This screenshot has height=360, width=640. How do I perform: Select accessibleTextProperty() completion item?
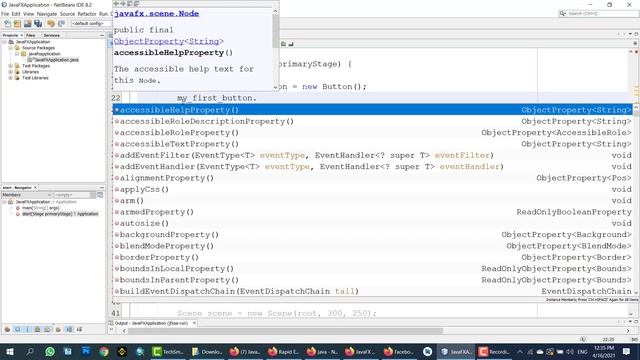point(373,144)
